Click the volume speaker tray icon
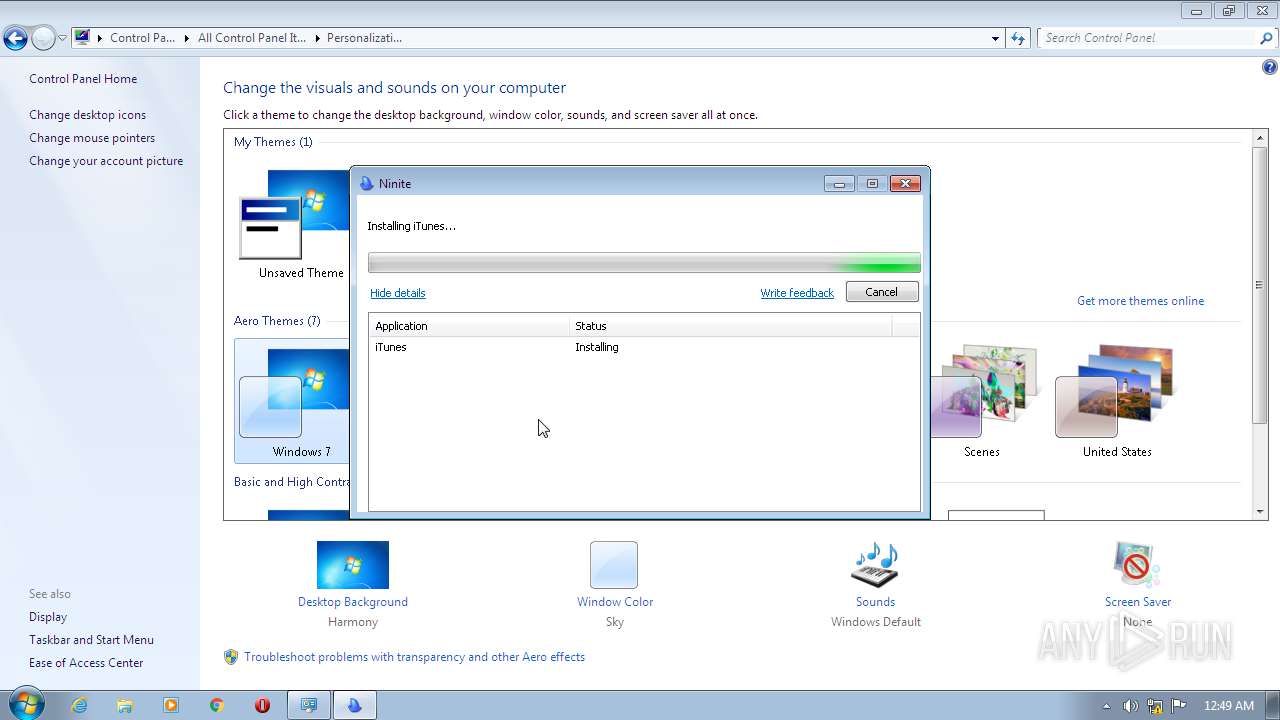Screen dimensions: 1280x720 [x=1130, y=705]
